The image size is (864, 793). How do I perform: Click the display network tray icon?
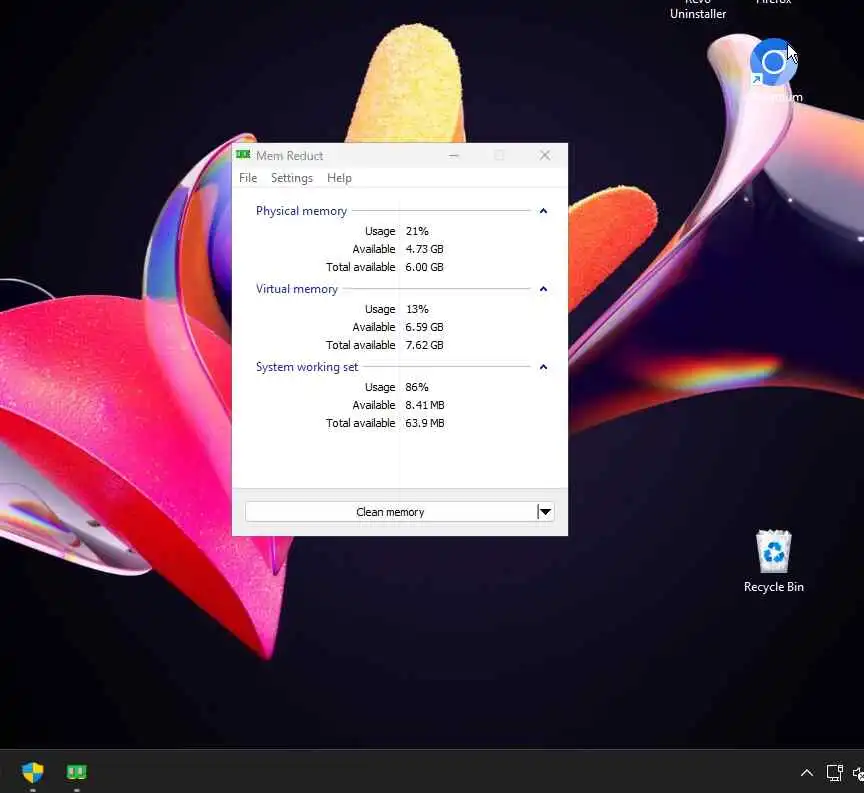click(x=835, y=773)
